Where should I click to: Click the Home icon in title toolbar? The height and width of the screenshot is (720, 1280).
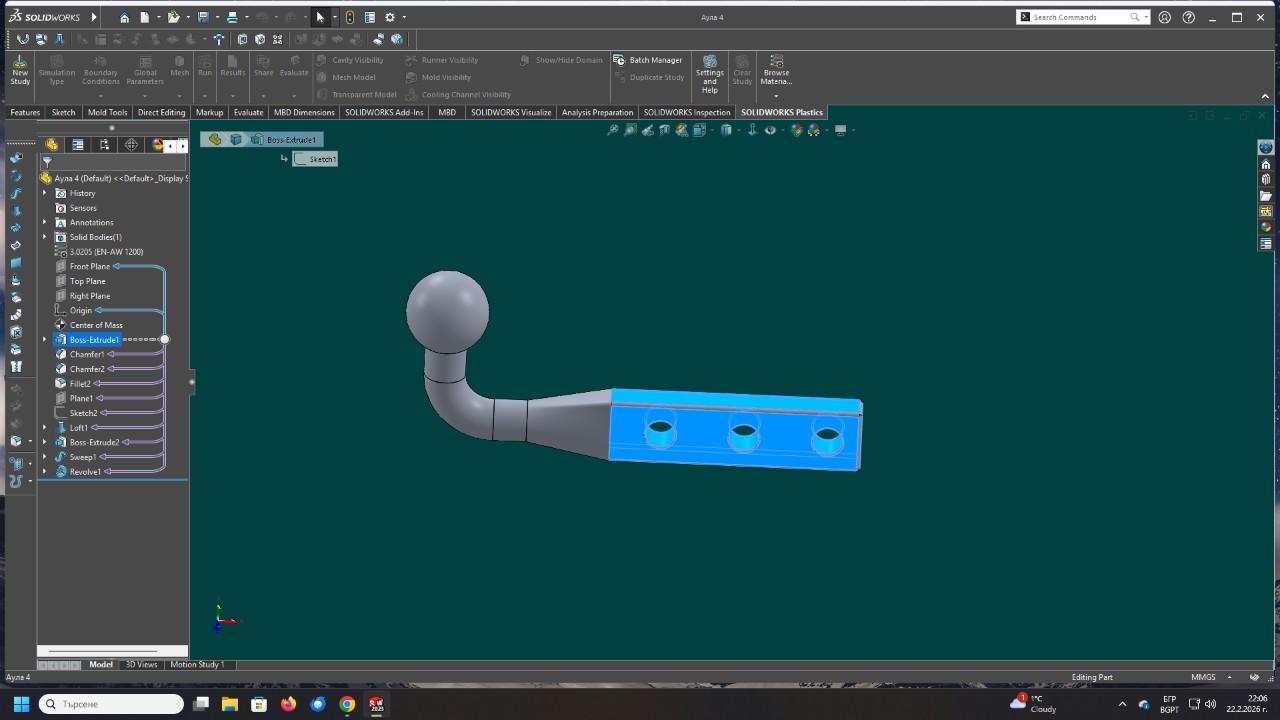(124, 17)
